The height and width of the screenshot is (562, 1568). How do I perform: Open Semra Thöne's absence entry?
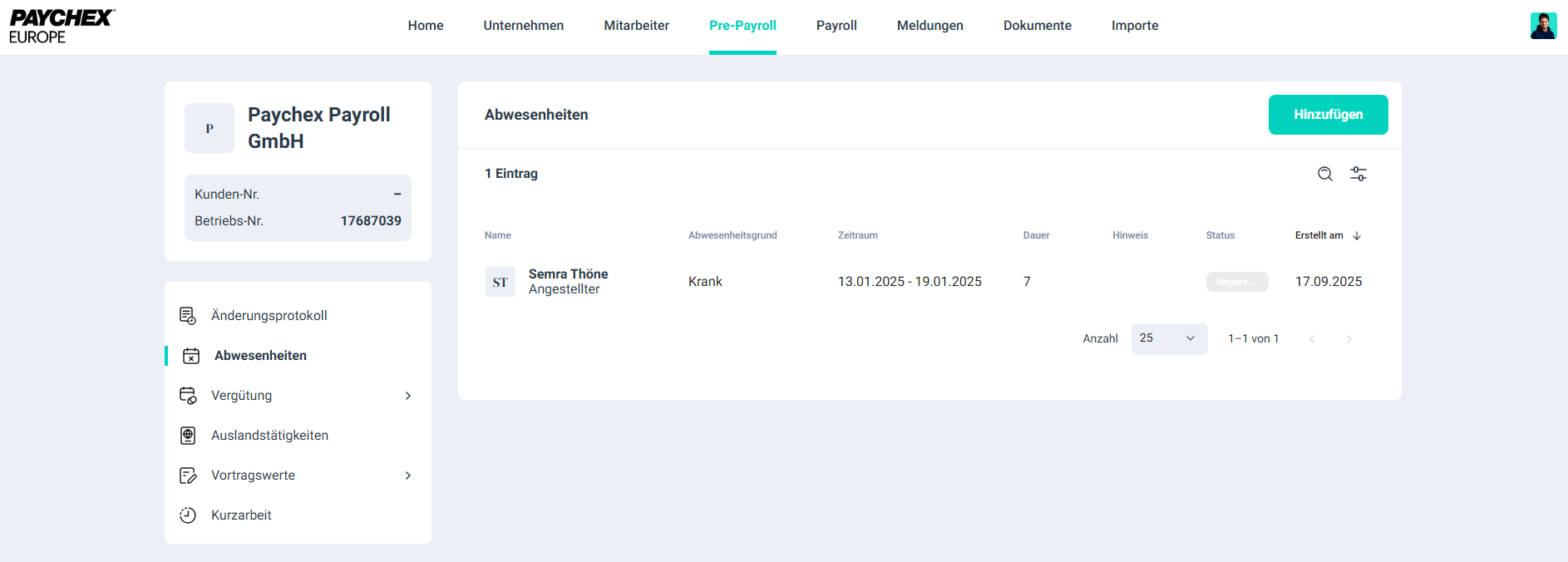tap(568, 274)
